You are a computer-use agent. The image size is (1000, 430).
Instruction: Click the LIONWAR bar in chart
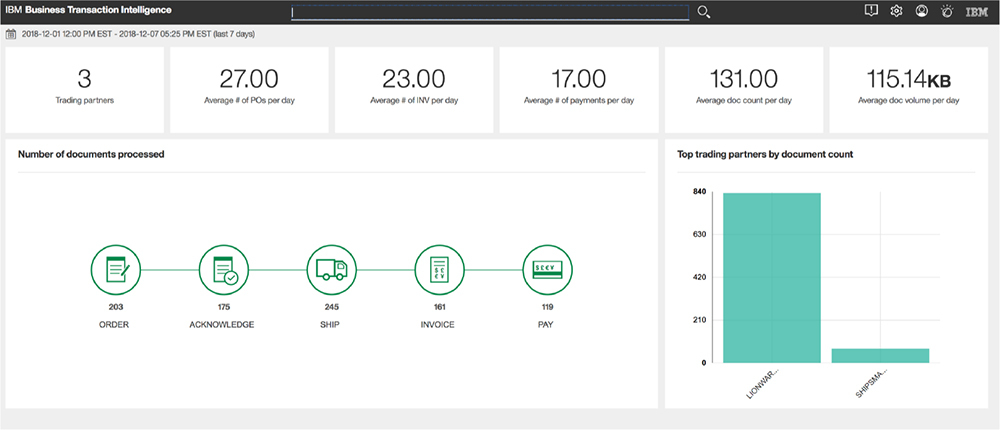click(x=772, y=278)
